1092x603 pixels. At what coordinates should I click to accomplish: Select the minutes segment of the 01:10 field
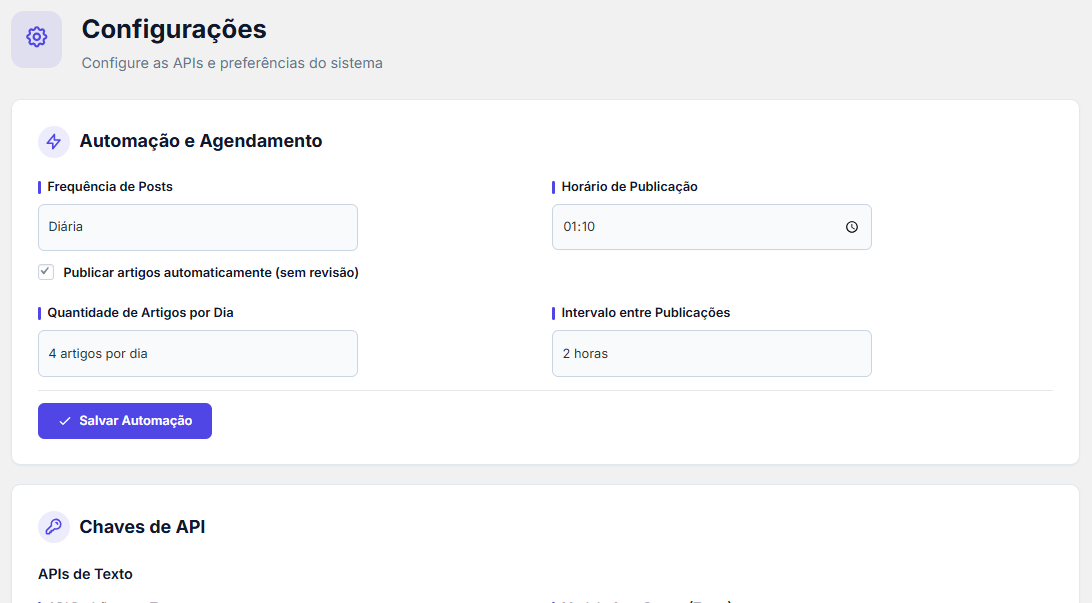coord(587,227)
